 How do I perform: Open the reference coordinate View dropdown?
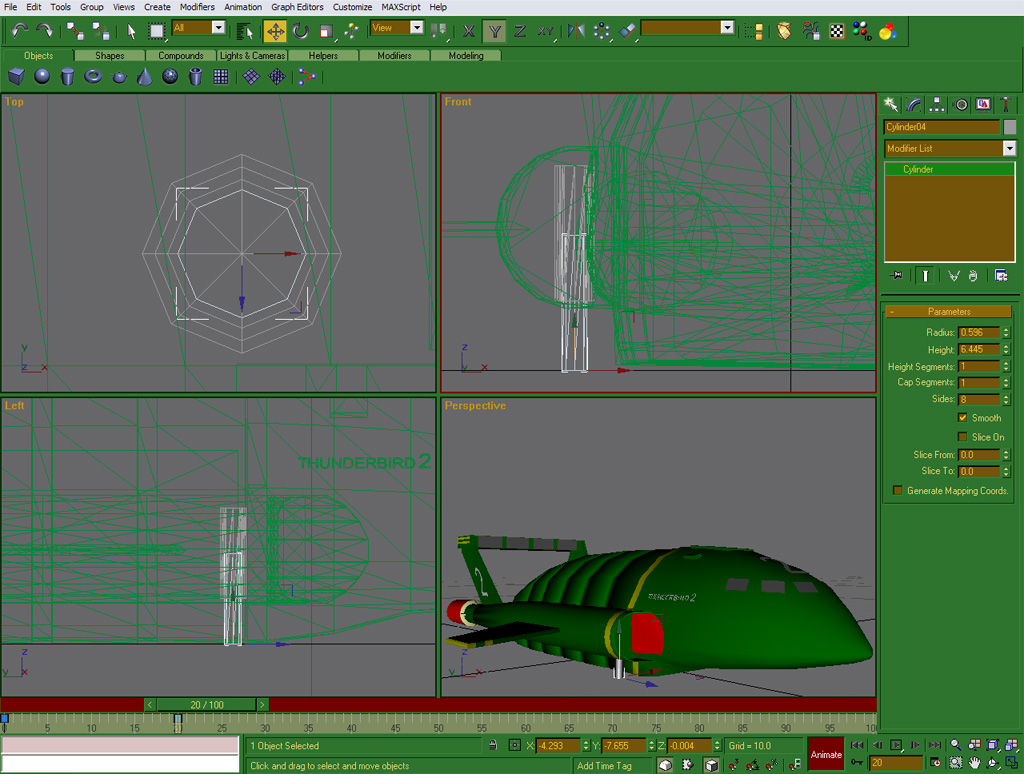[417, 27]
